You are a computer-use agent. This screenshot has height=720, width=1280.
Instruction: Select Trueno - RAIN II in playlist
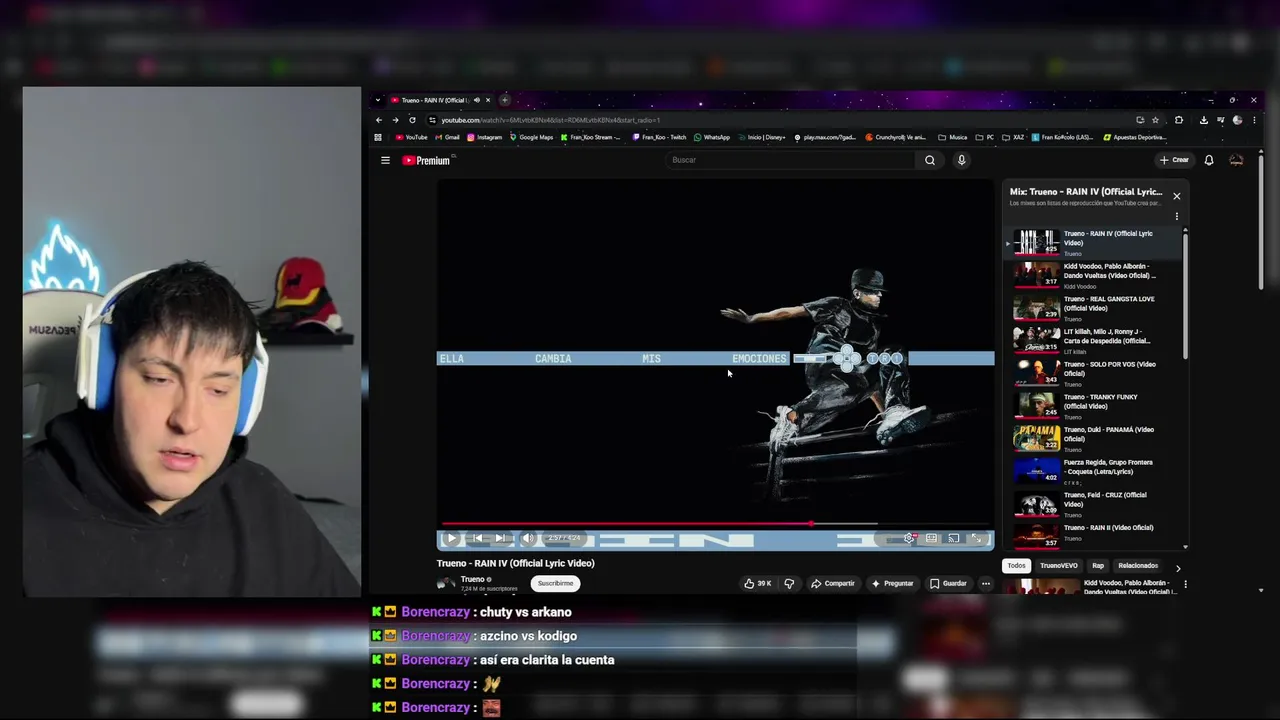1095,534
